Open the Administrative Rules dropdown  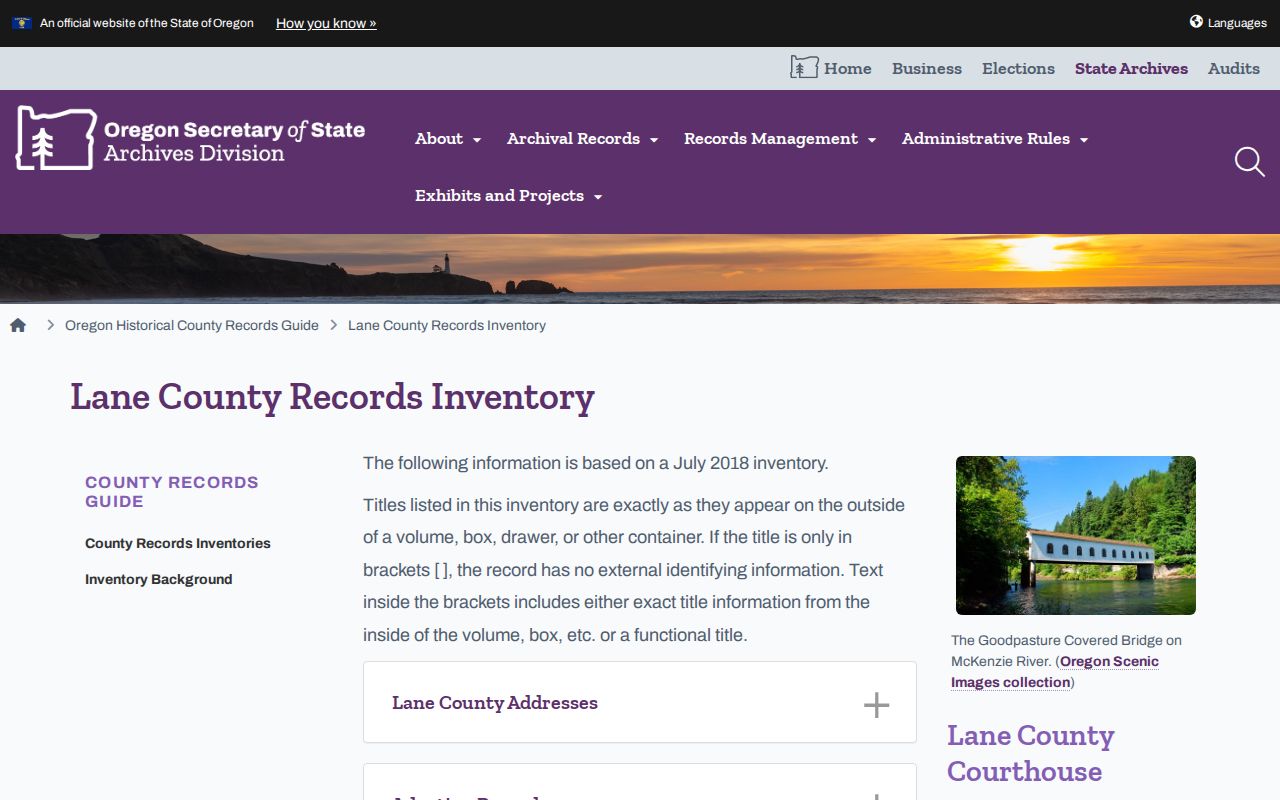(x=995, y=139)
